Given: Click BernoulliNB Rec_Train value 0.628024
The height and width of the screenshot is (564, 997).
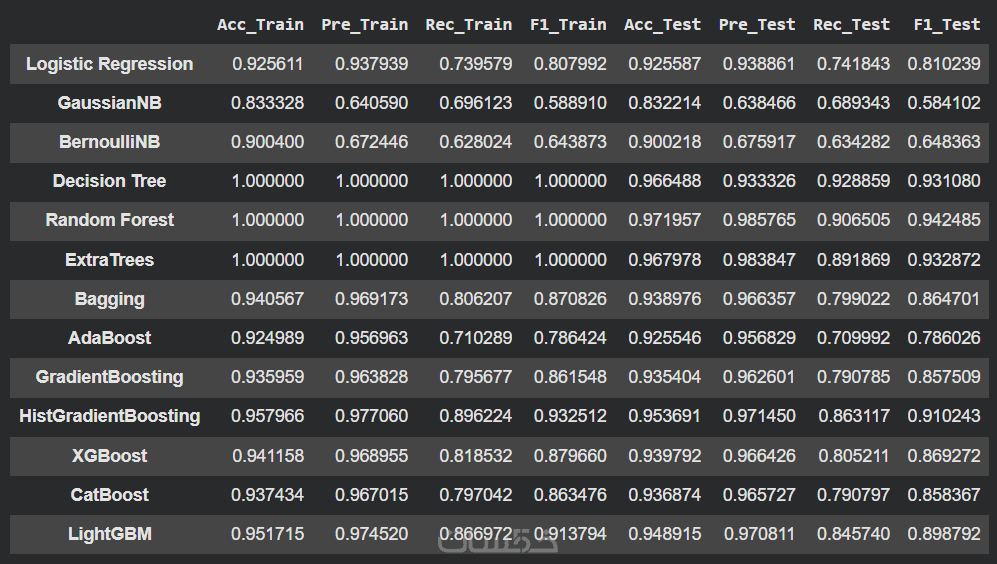Looking at the screenshot, I should (x=476, y=142).
